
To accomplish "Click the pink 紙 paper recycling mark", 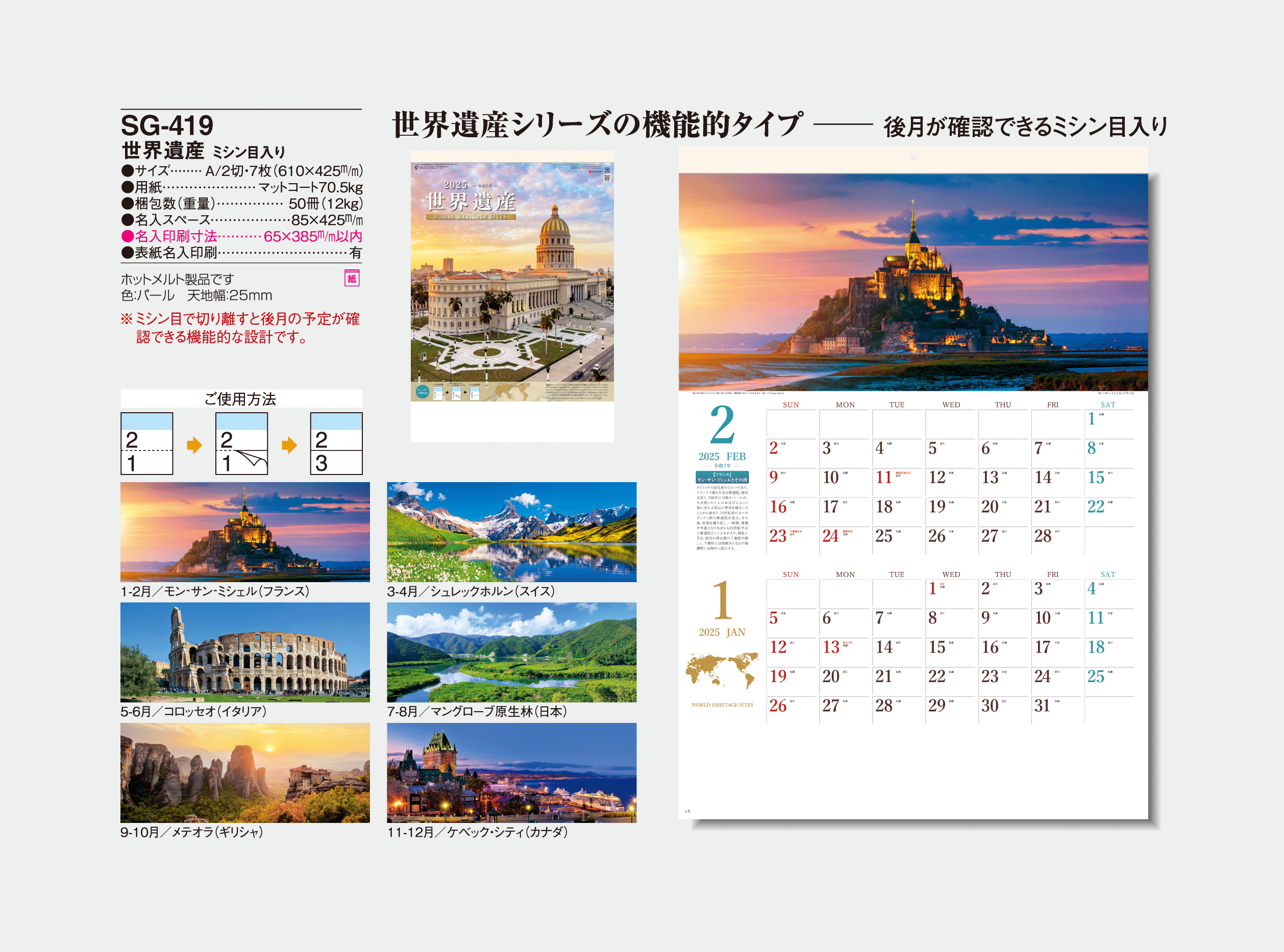I will coord(352,279).
